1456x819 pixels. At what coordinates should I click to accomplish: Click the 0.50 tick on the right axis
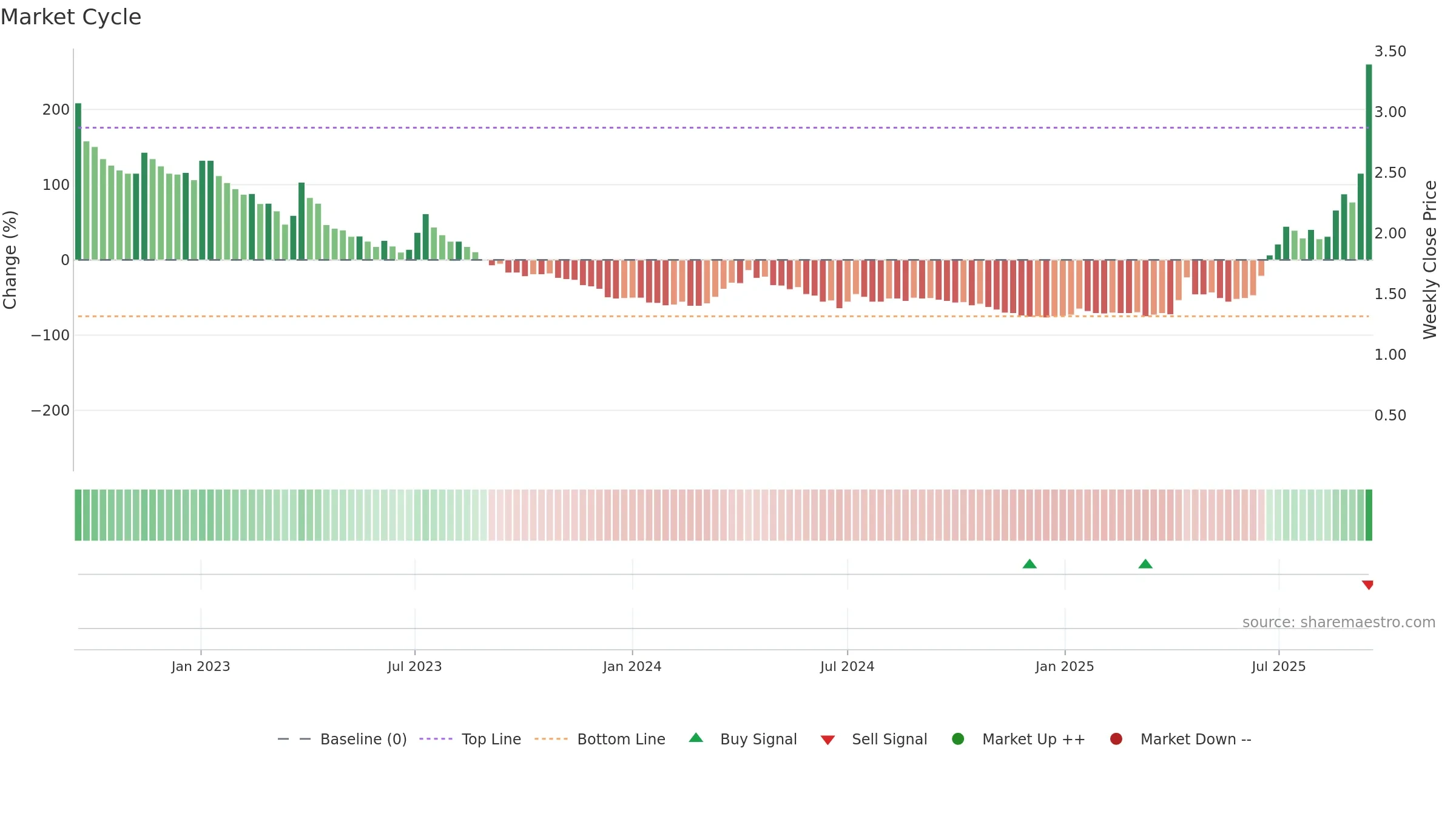tap(1390, 416)
